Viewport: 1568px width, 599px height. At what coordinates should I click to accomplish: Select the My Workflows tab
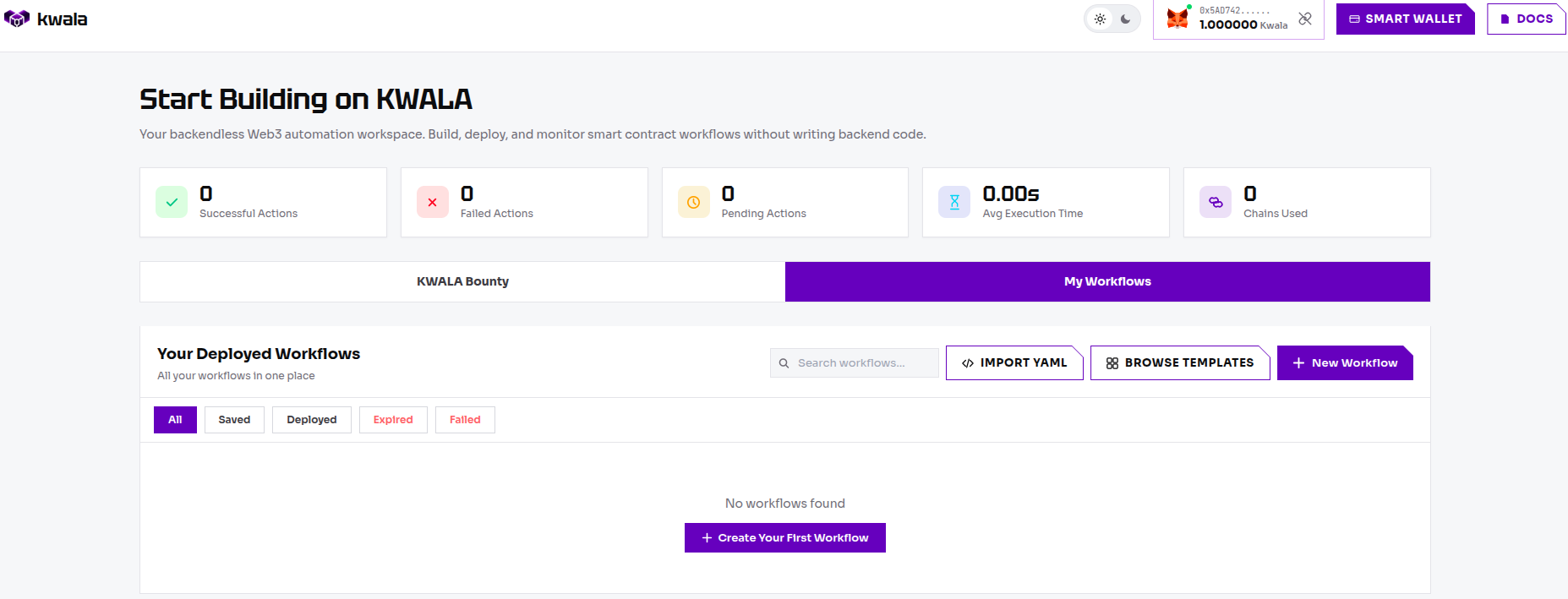tap(1107, 281)
